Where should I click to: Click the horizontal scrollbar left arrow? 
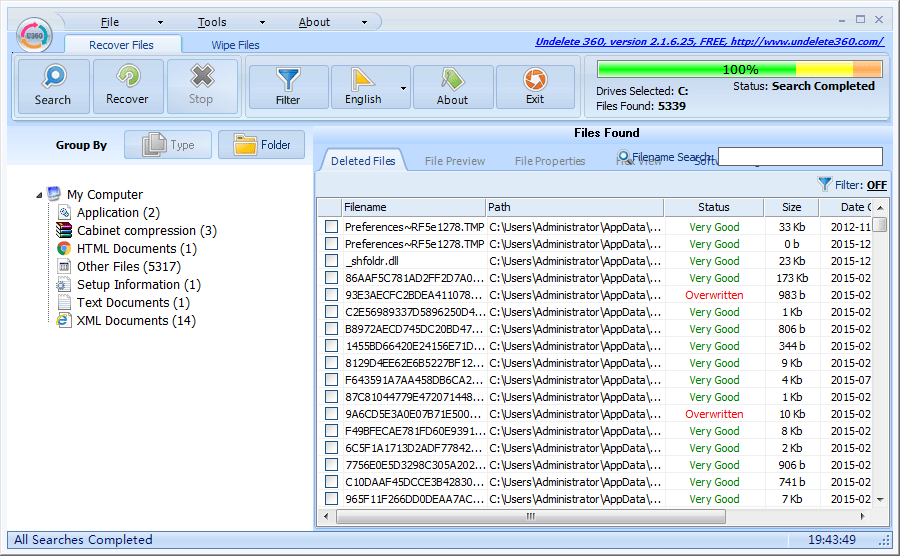326,516
